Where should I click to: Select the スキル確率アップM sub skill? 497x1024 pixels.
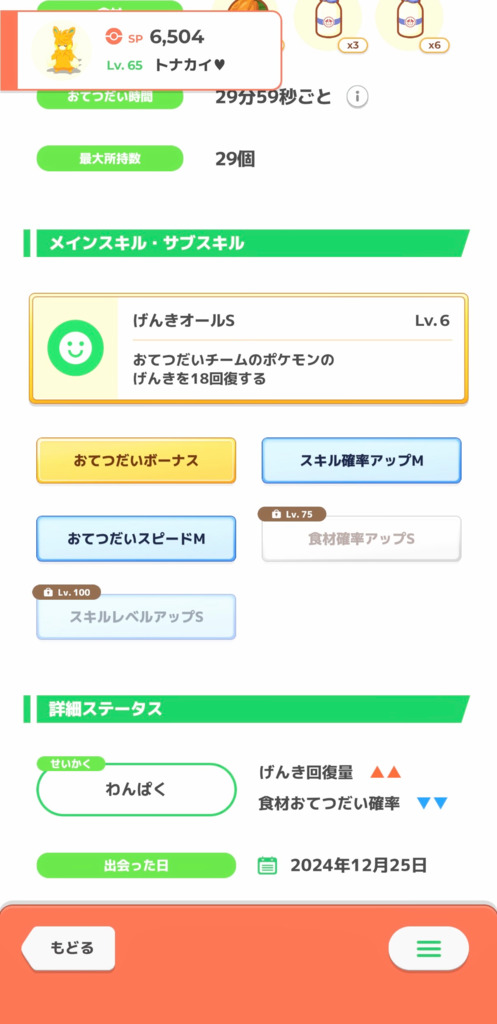pyautogui.click(x=362, y=460)
